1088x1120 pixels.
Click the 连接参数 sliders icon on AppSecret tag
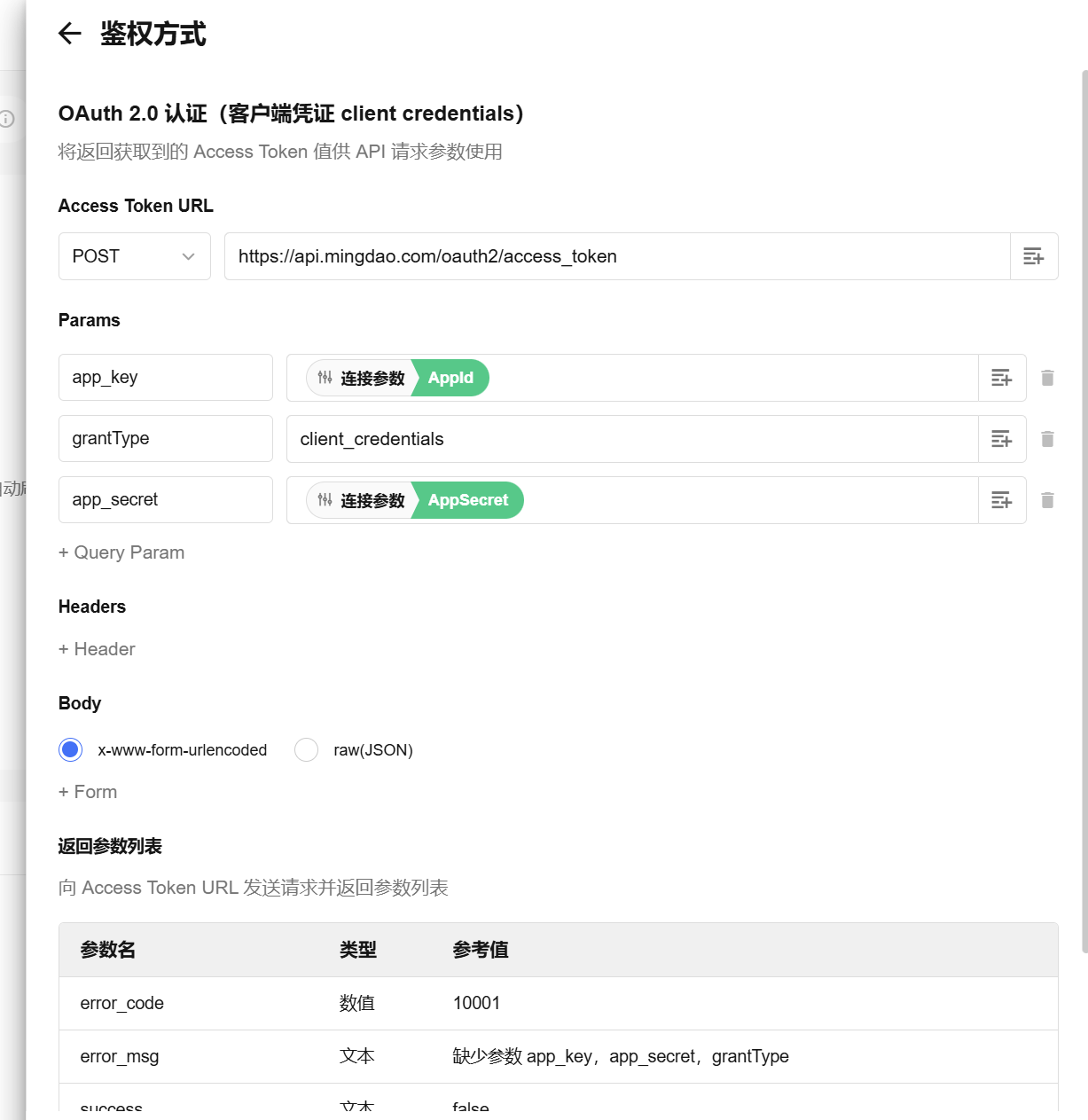pos(324,499)
